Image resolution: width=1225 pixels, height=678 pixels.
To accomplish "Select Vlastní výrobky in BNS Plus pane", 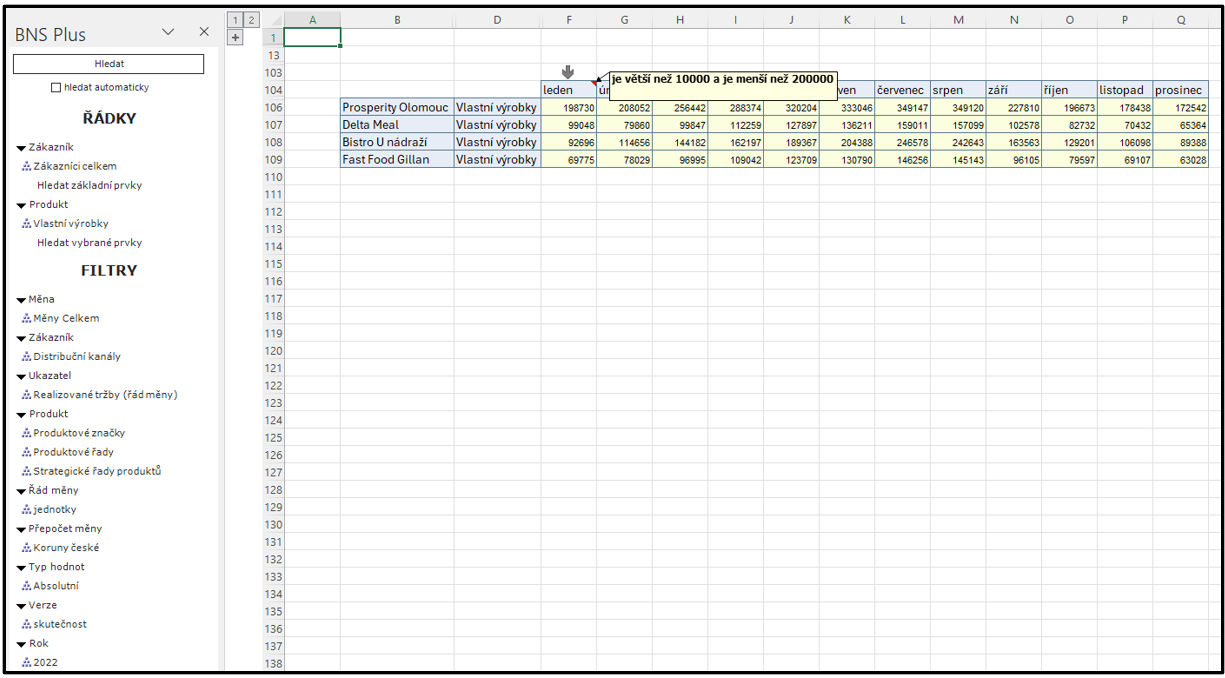I will pyautogui.click(x=71, y=224).
